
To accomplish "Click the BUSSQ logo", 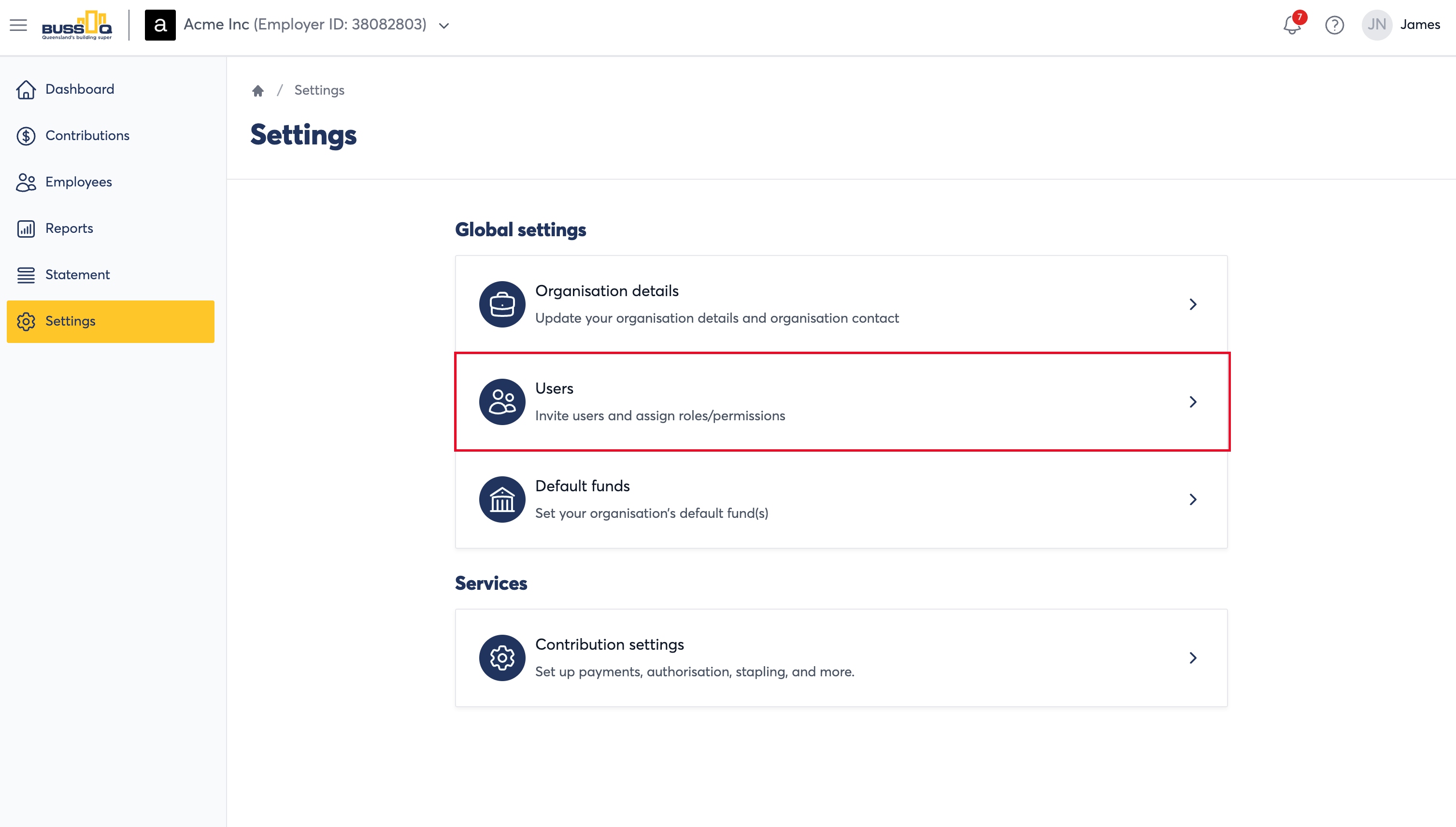I will [x=77, y=25].
